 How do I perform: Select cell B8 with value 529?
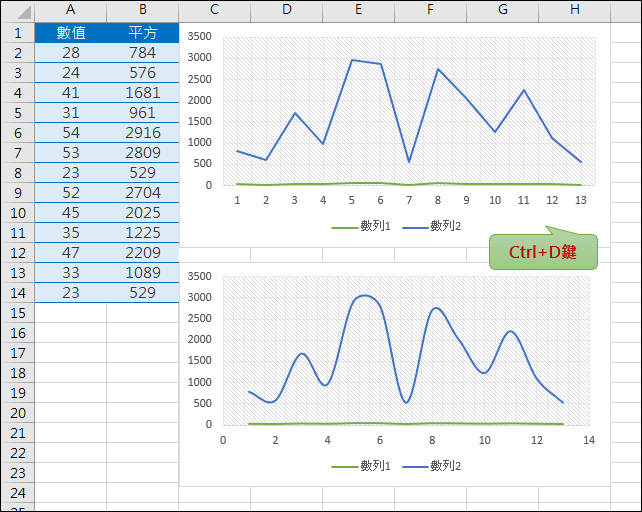click(142, 173)
